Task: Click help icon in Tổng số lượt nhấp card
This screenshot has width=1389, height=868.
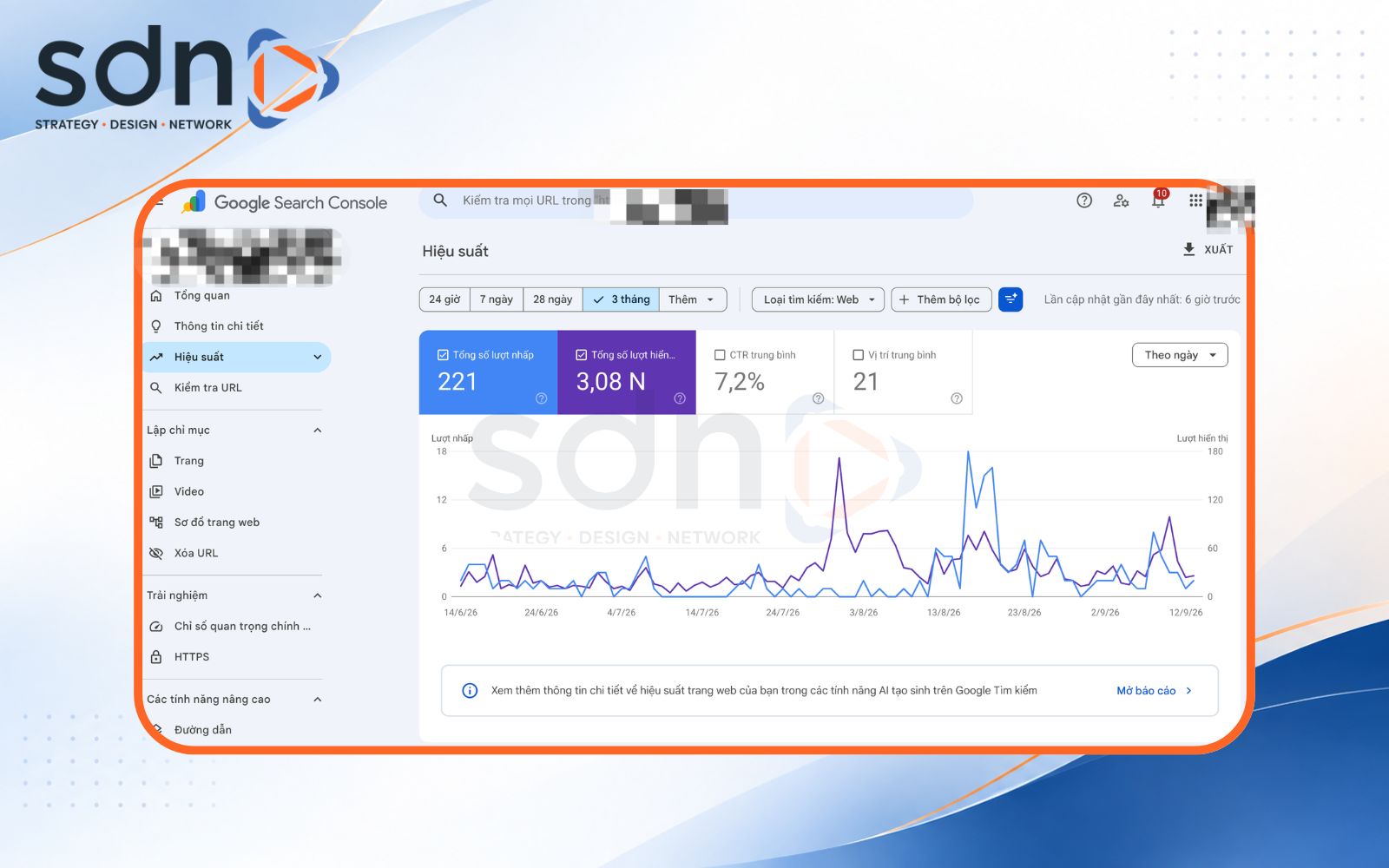Action: pos(541,398)
